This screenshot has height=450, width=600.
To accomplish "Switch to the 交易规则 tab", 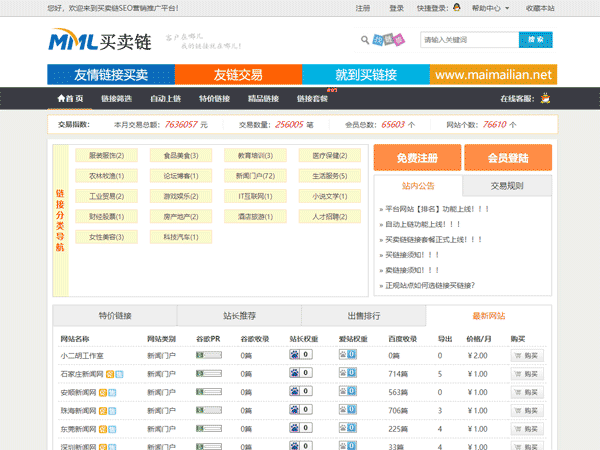I will click(x=507, y=186).
